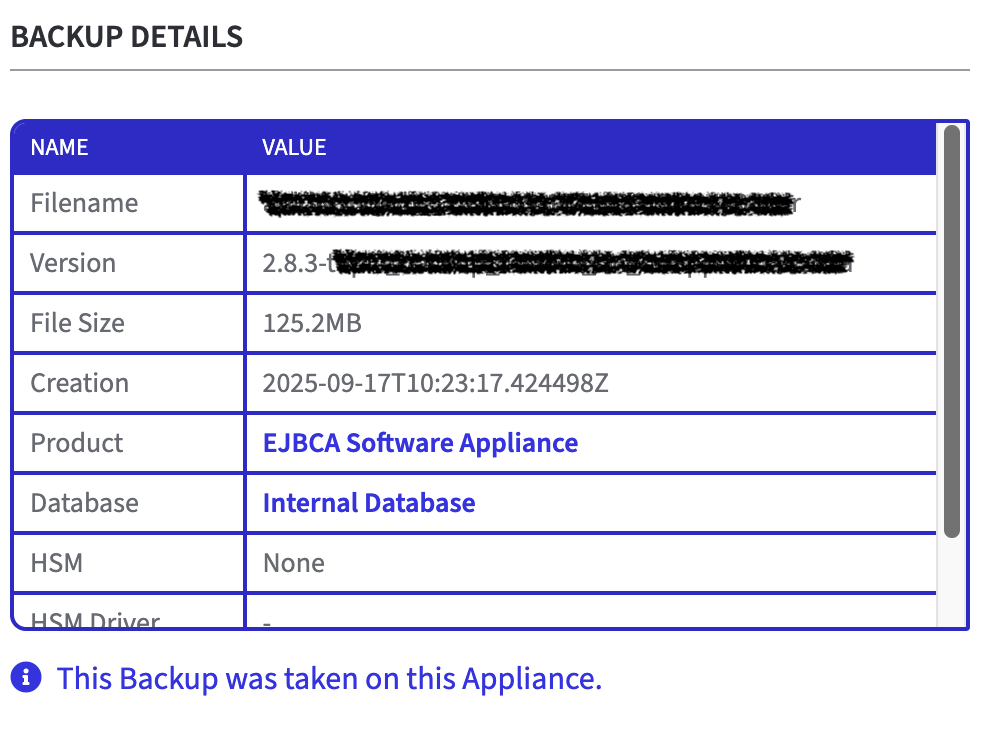
Task: Click the NAME column header
Action: pyautogui.click(x=59, y=147)
